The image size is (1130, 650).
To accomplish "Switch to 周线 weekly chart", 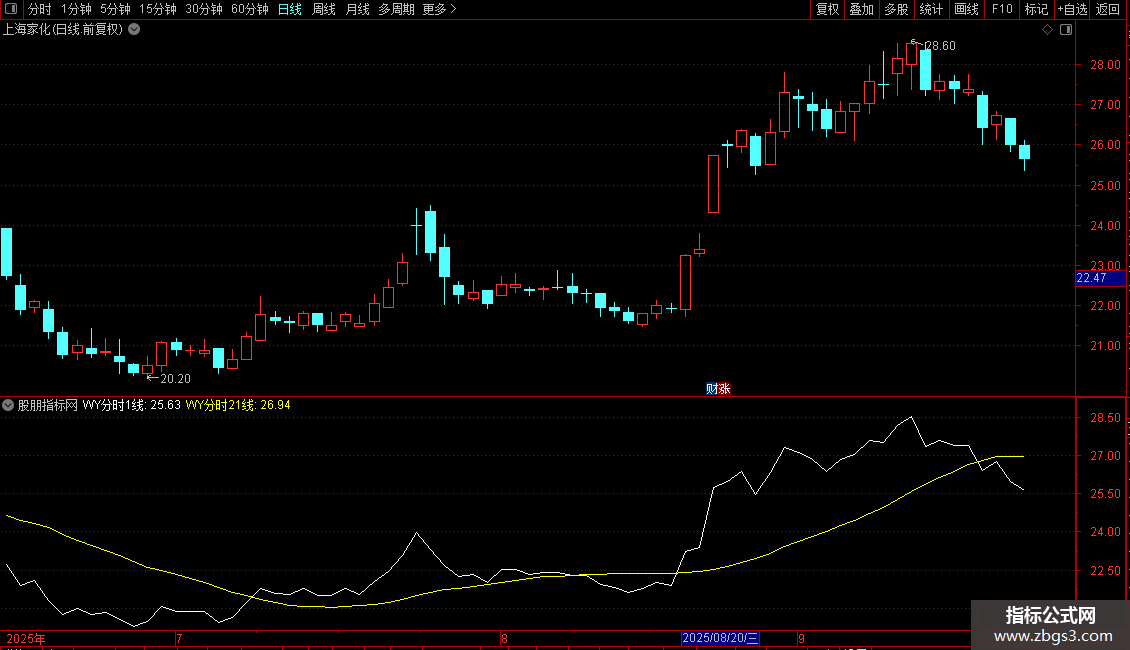I will coord(324,9).
